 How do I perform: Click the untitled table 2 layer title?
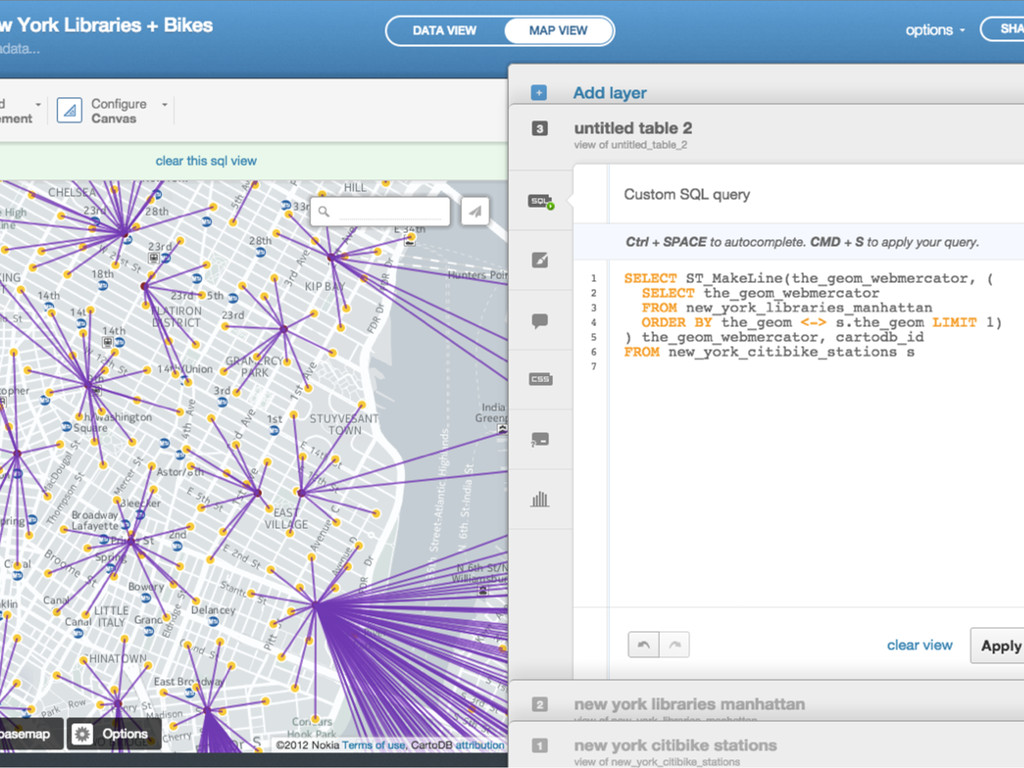(633, 128)
